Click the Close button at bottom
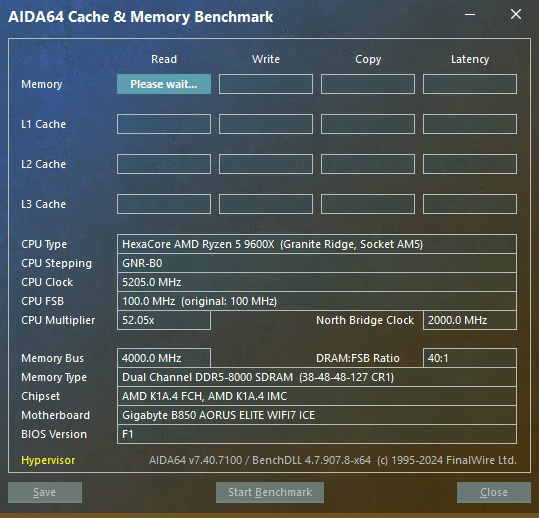Image resolution: width=539 pixels, height=518 pixels. click(x=494, y=492)
